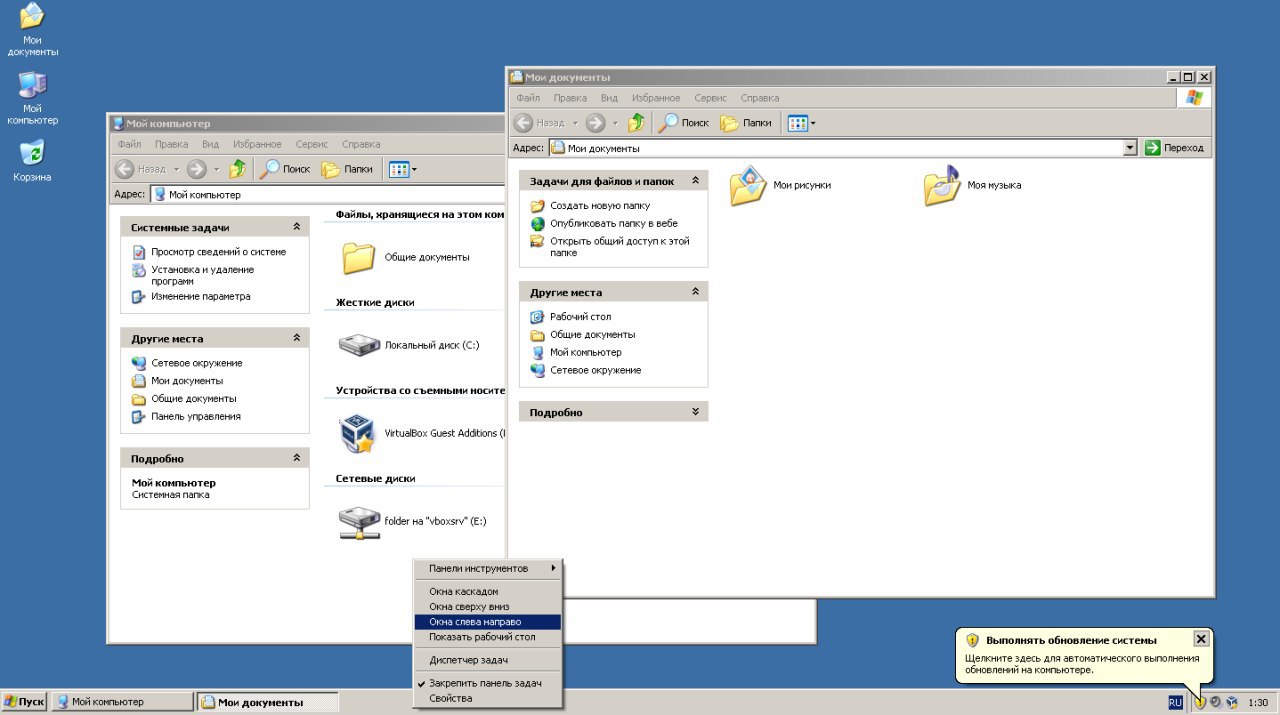Open taskbar Properties from context menu
The height and width of the screenshot is (715, 1280).
489,698
